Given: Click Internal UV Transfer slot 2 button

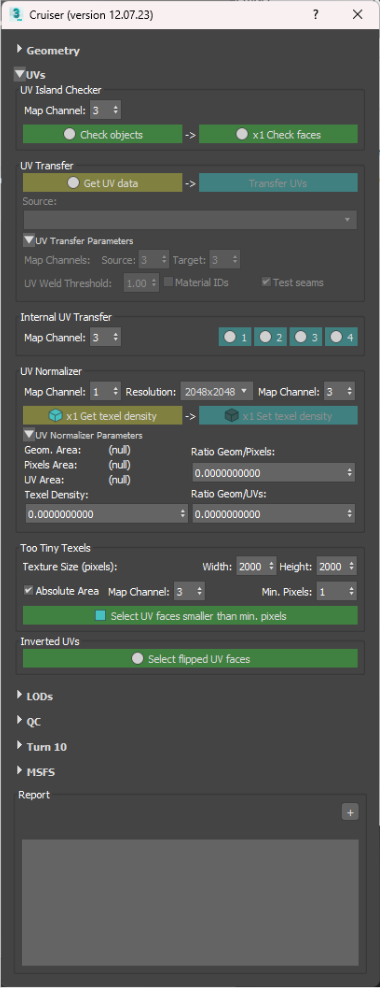Looking at the screenshot, I should [271, 337].
